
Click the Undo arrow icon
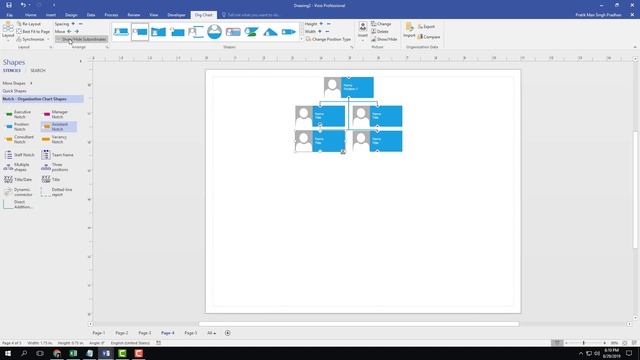point(23,5)
